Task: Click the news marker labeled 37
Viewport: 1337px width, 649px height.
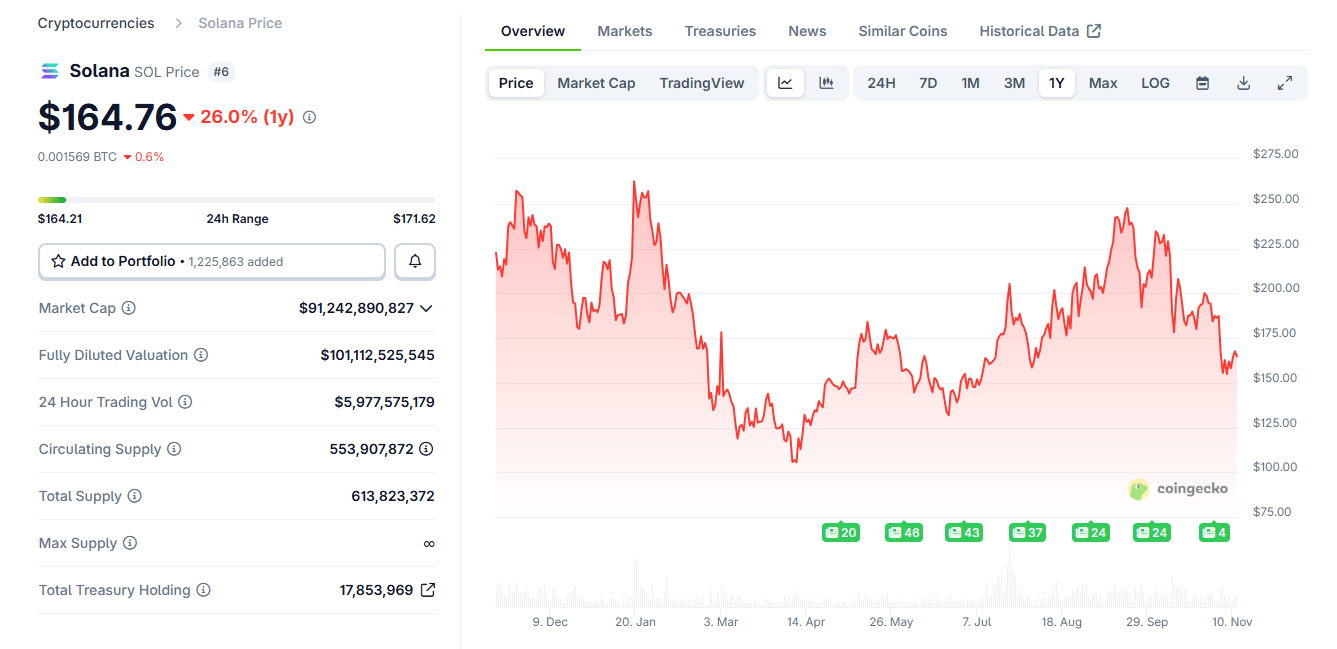Action: coord(1027,532)
